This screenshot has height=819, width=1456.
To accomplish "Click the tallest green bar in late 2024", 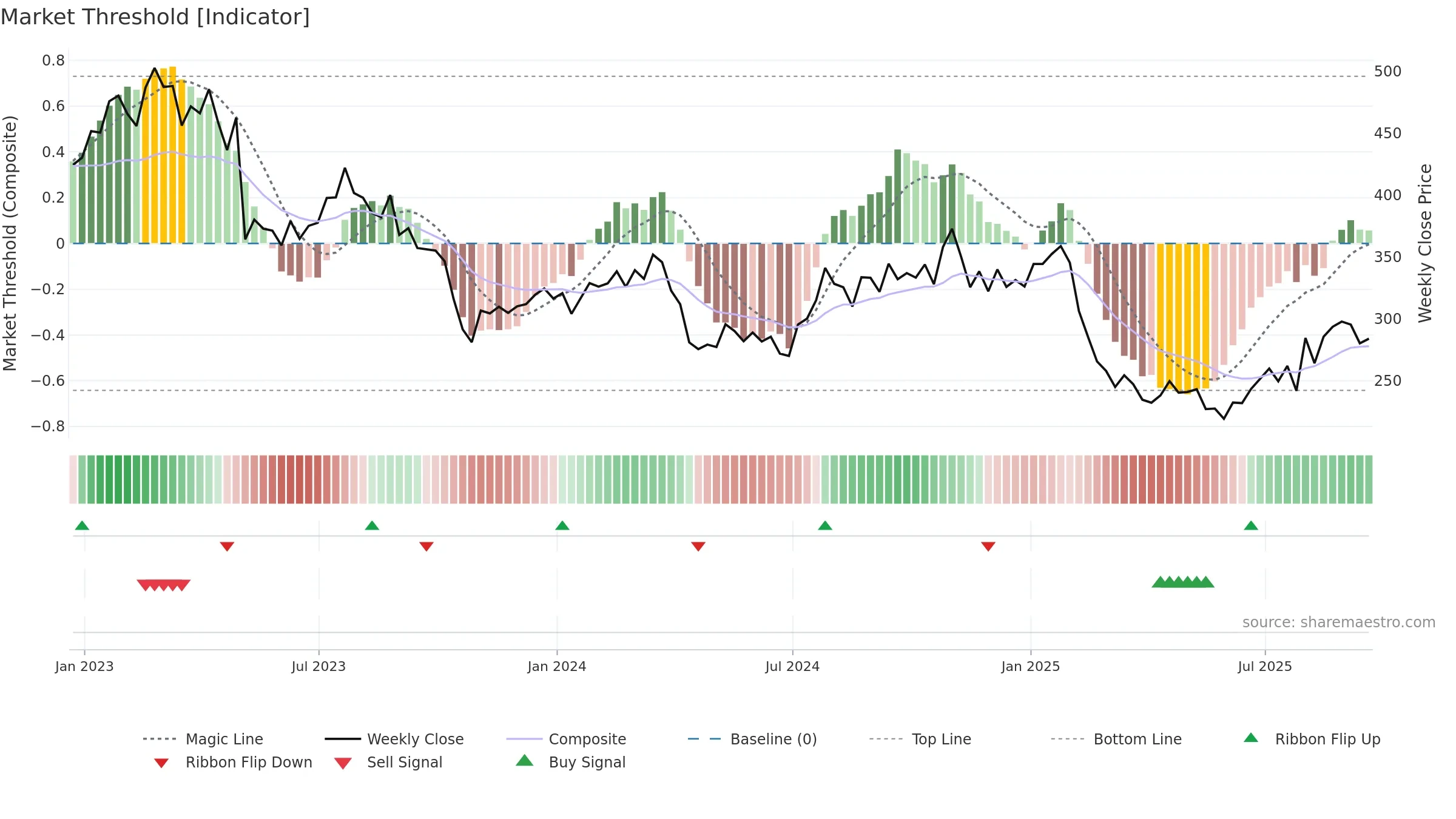I will (897, 197).
